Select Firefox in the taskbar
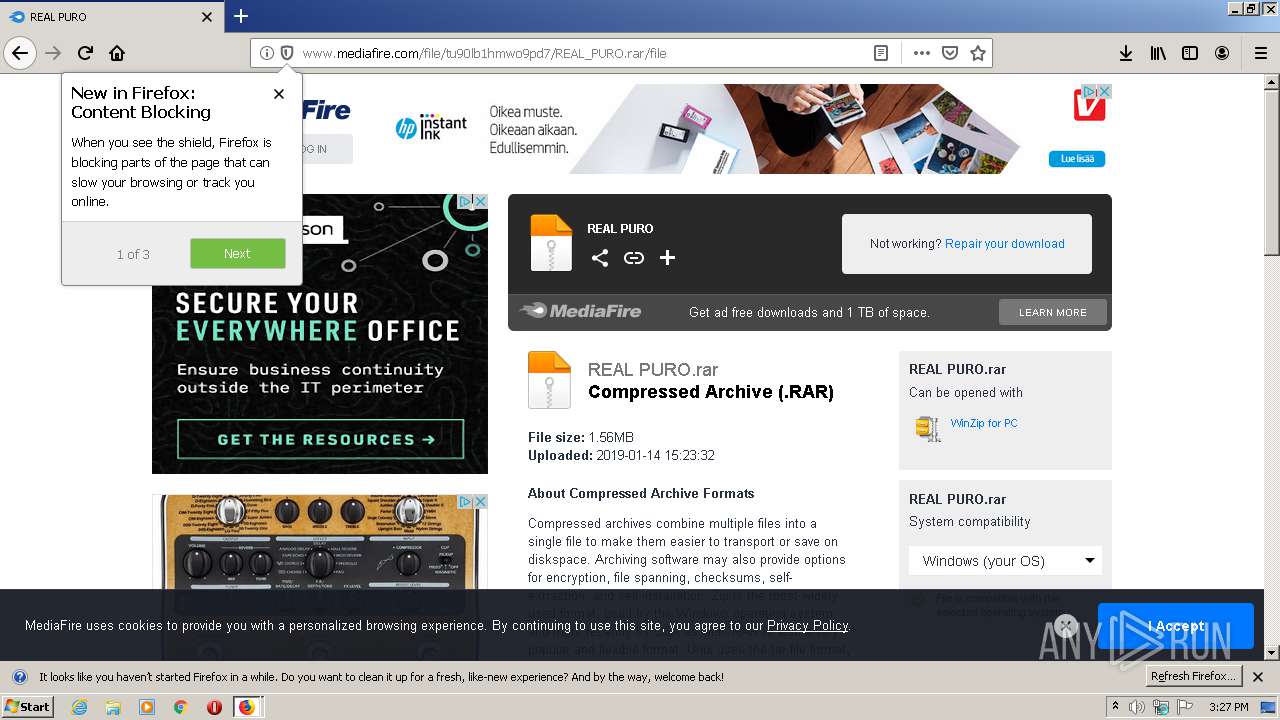 pyautogui.click(x=247, y=707)
